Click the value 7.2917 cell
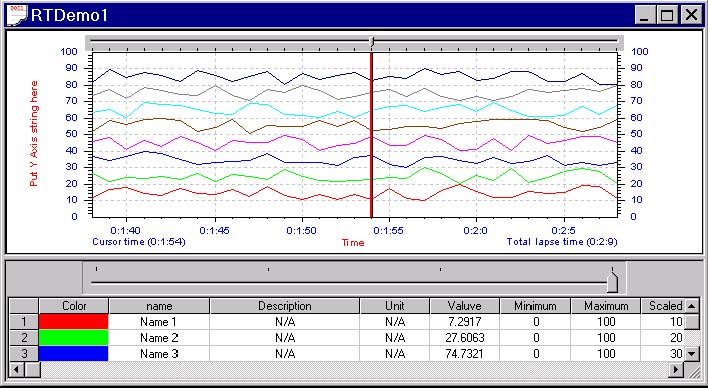Image resolution: width=708 pixels, height=388 pixels. tap(465, 322)
